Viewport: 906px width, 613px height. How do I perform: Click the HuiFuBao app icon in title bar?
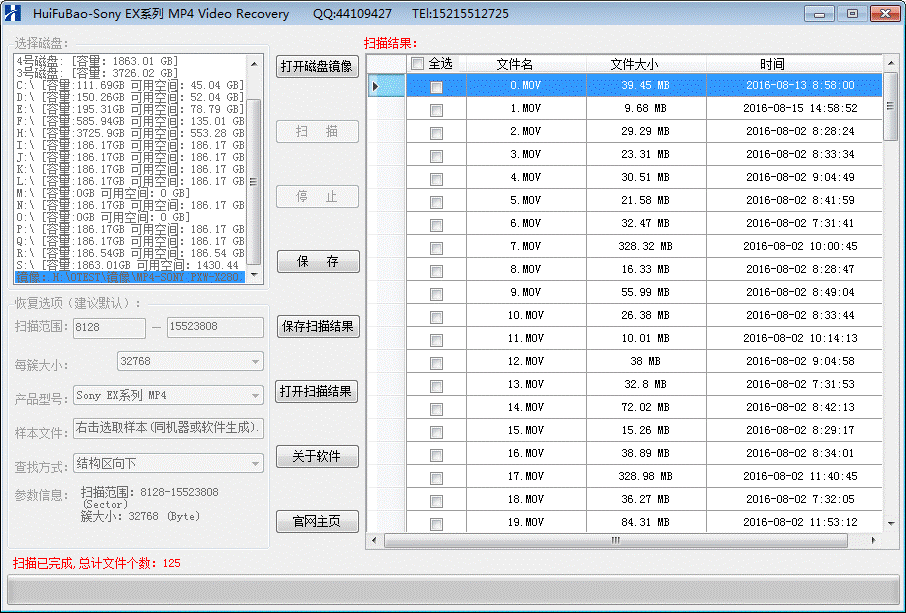coord(12,13)
